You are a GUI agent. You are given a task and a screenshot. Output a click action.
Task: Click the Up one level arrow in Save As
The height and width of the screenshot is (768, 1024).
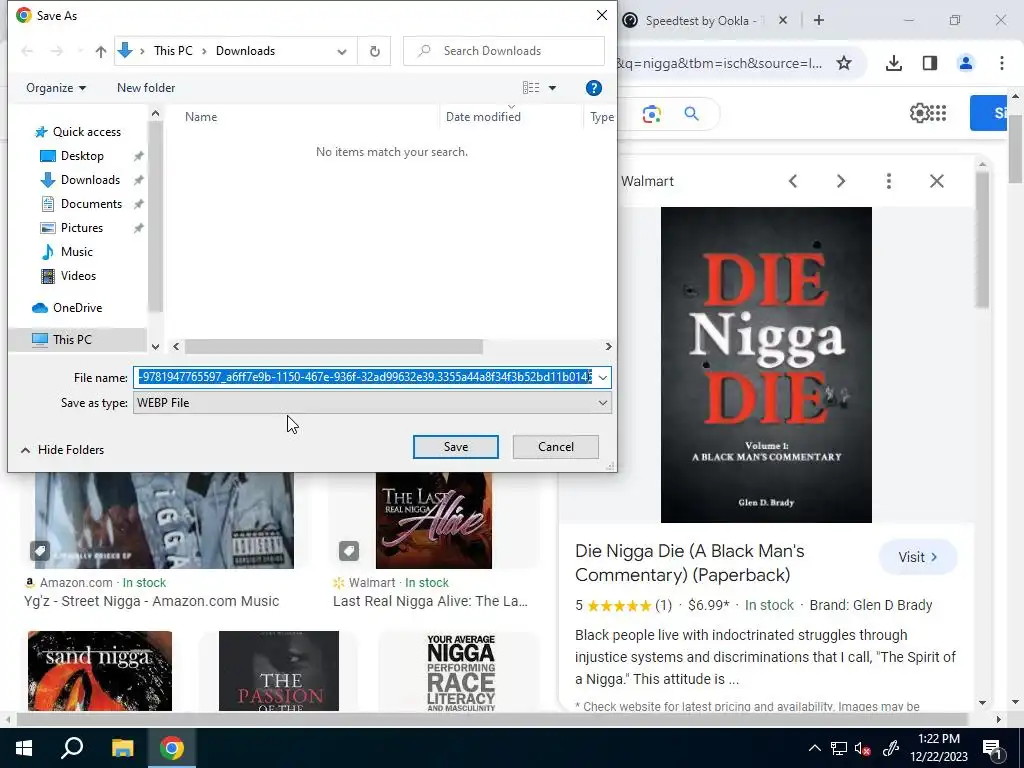101,51
